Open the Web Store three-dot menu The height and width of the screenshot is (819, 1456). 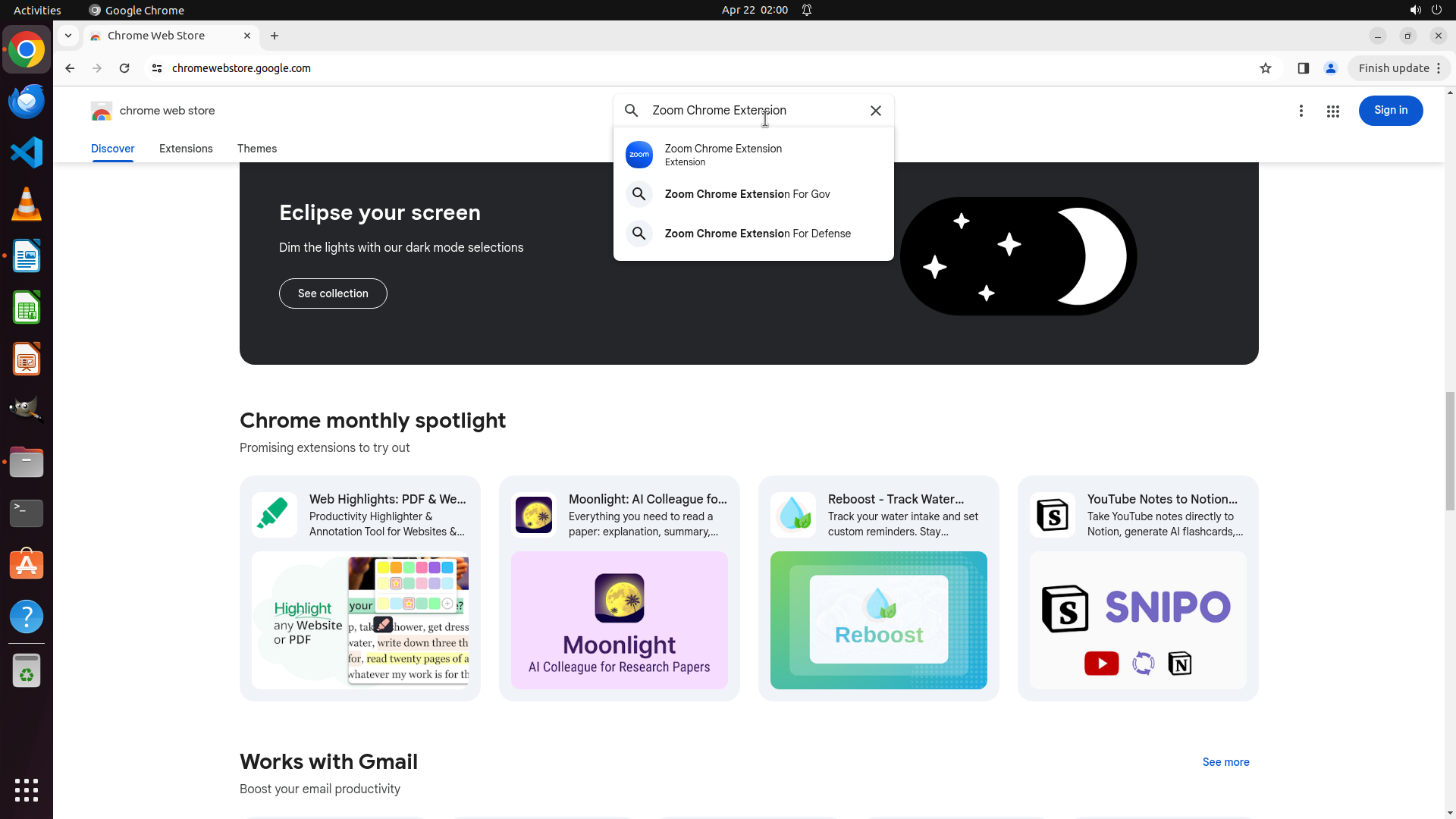pyautogui.click(x=1301, y=111)
